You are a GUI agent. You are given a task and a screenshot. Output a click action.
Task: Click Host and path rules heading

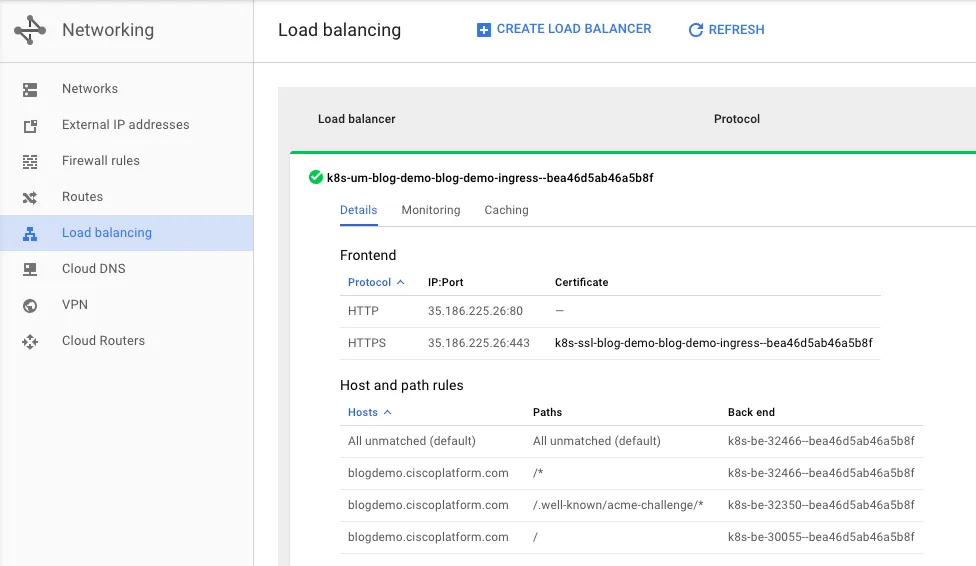401,385
